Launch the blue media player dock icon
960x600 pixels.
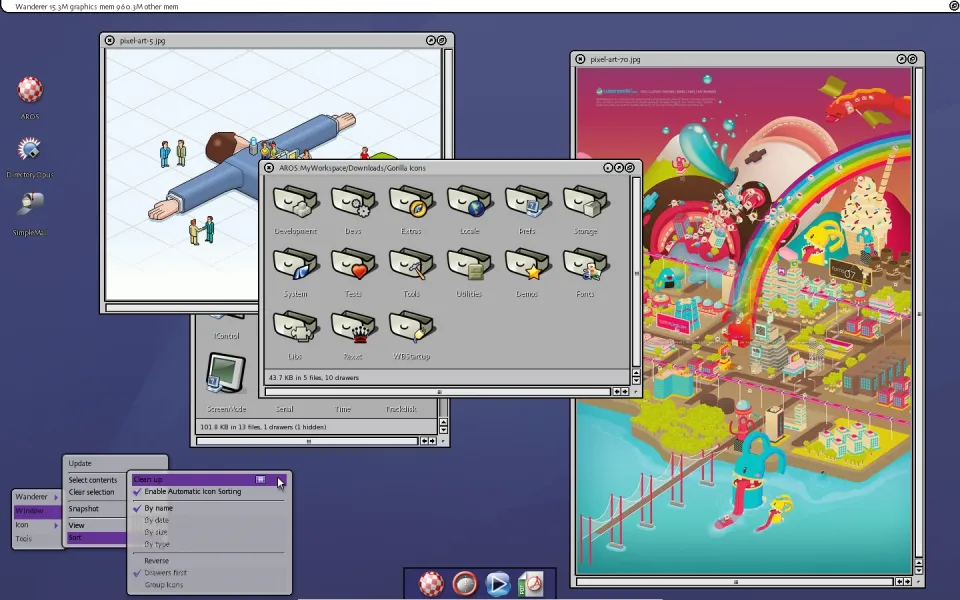tap(498, 584)
